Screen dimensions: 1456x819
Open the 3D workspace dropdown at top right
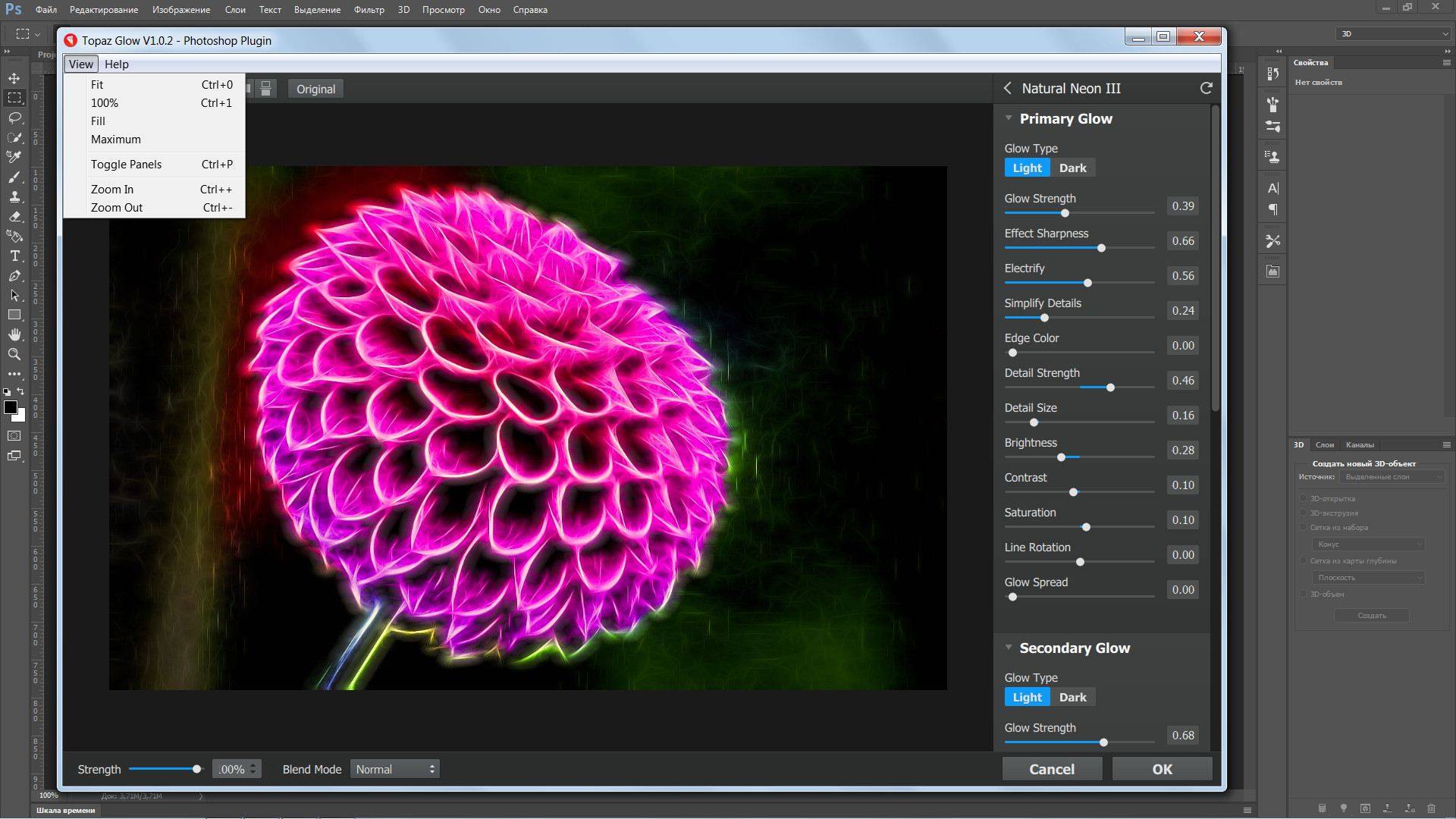pyautogui.click(x=1394, y=33)
